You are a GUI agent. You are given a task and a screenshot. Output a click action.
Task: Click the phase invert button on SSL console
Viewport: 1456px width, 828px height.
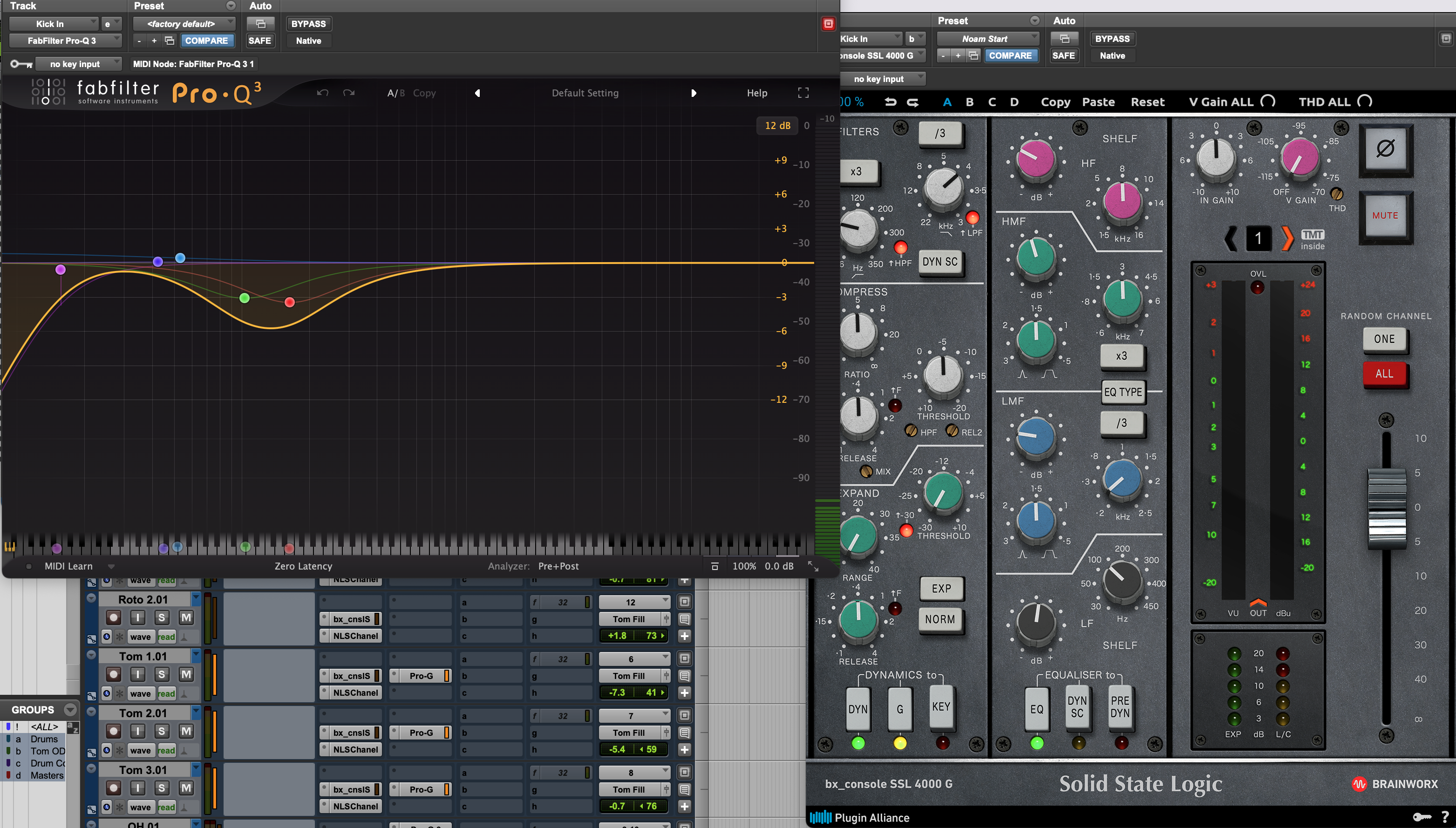coord(1386,149)
